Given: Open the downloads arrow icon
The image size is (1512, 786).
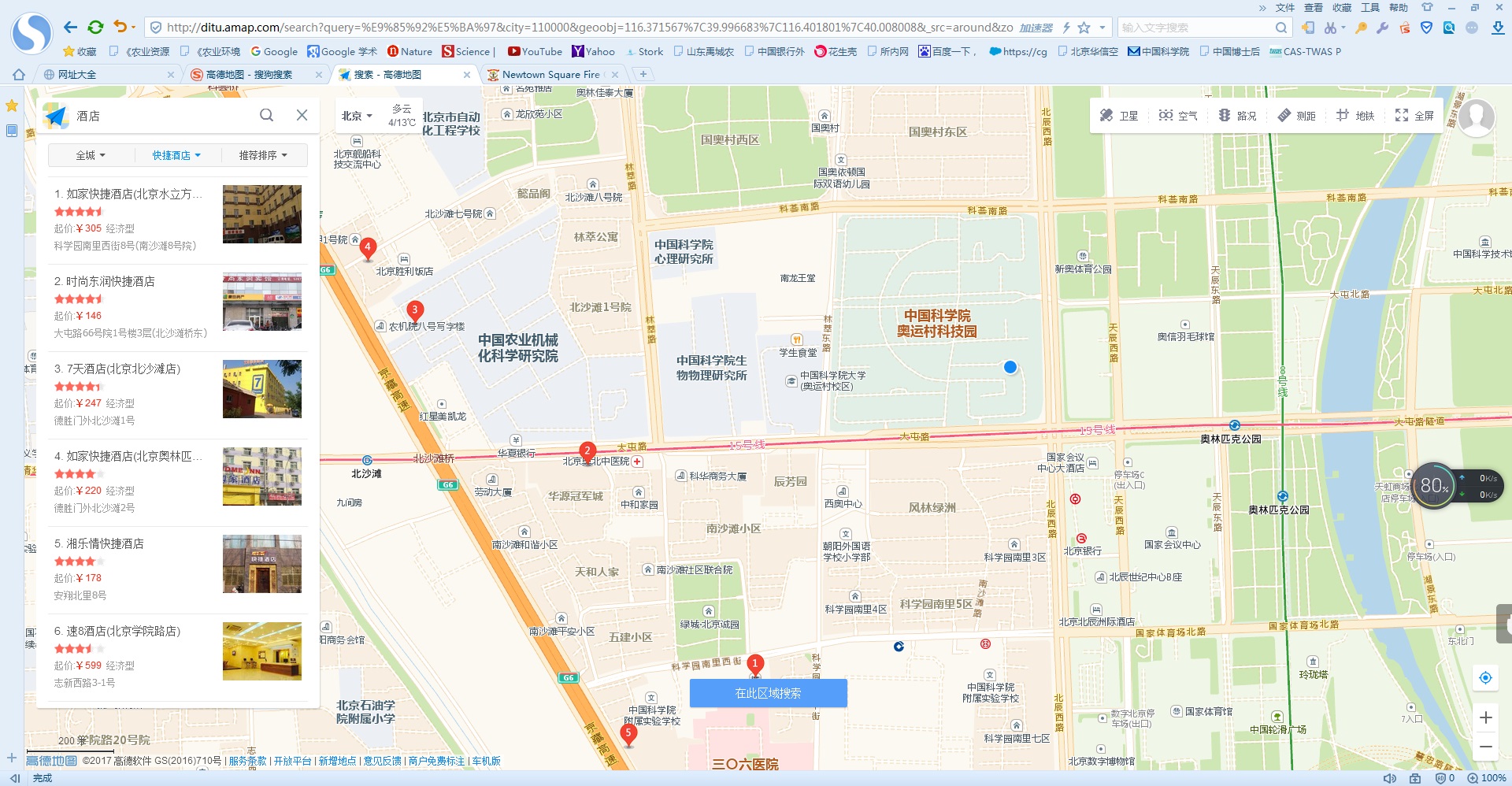Looking at the screenshot, I should pos(1498,28).
